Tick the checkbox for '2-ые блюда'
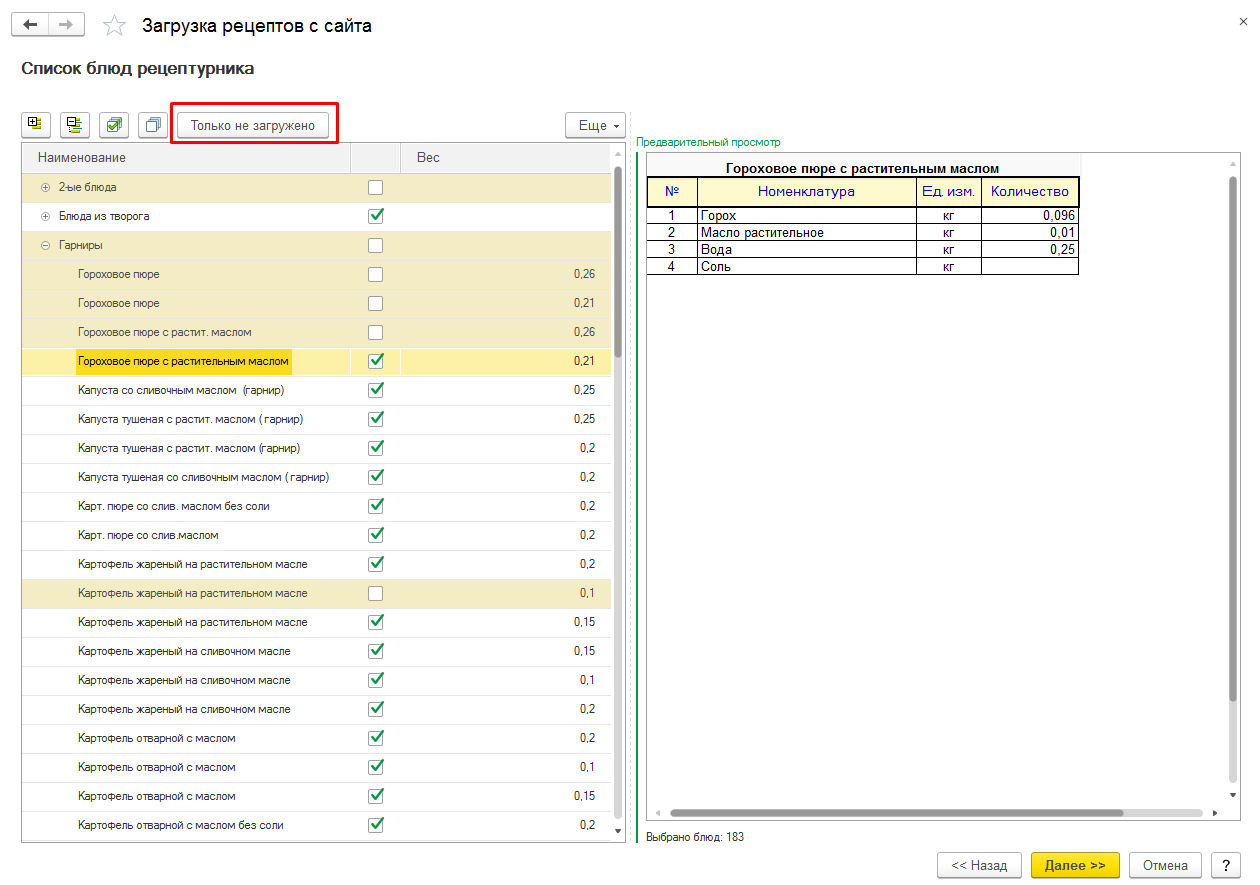This screenshot has width=1260, height=885. click(x=376, y=187)
